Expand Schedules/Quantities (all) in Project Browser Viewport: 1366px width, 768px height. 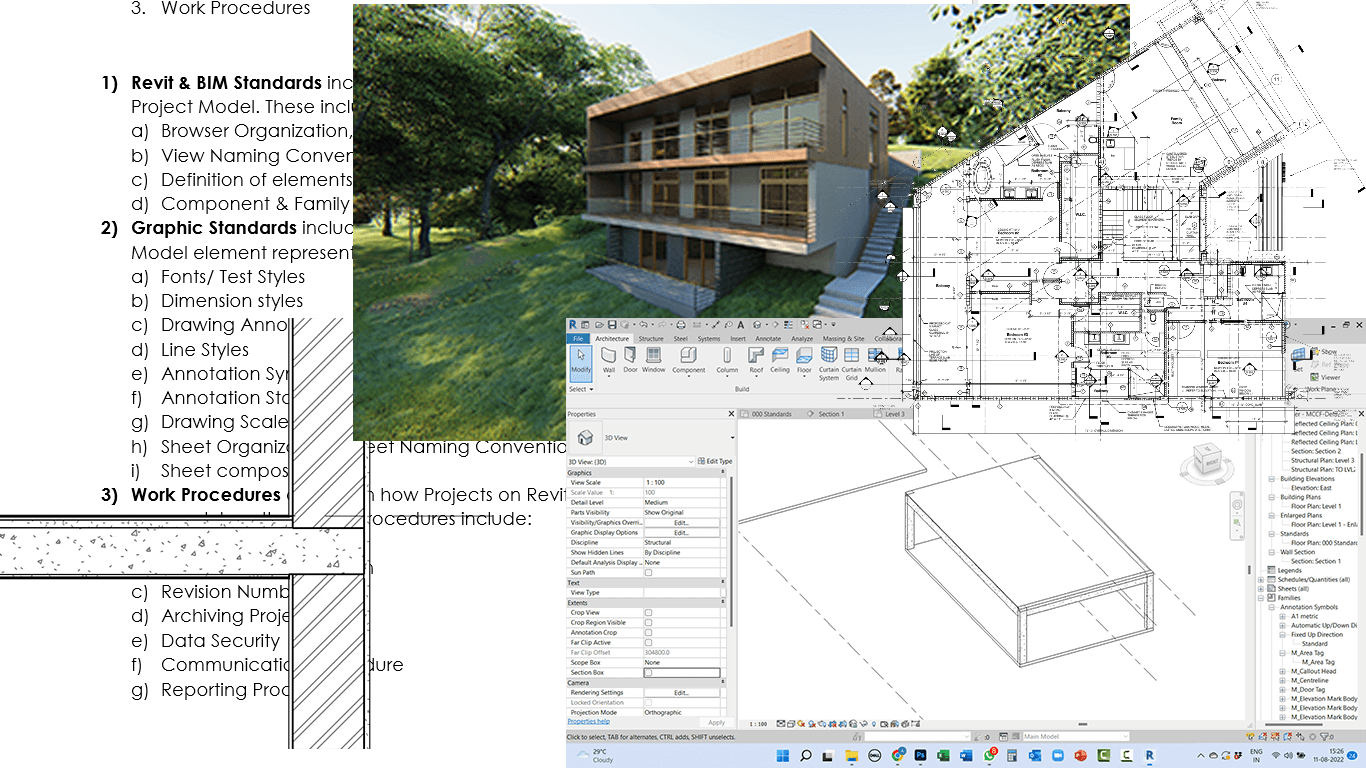pyautogui.click(x=1261, y=580)
